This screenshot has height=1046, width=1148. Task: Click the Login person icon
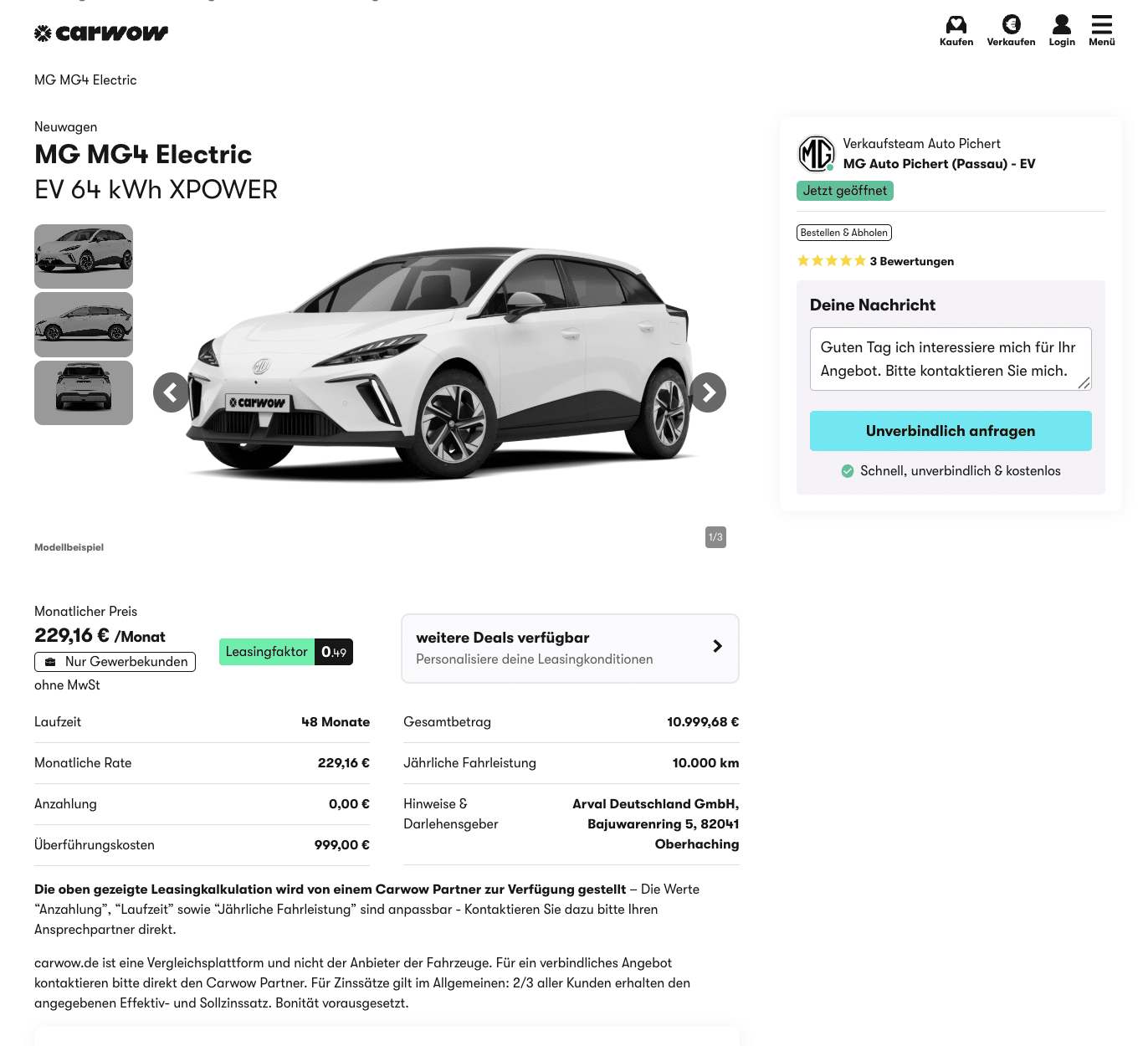coord(1062,24)
